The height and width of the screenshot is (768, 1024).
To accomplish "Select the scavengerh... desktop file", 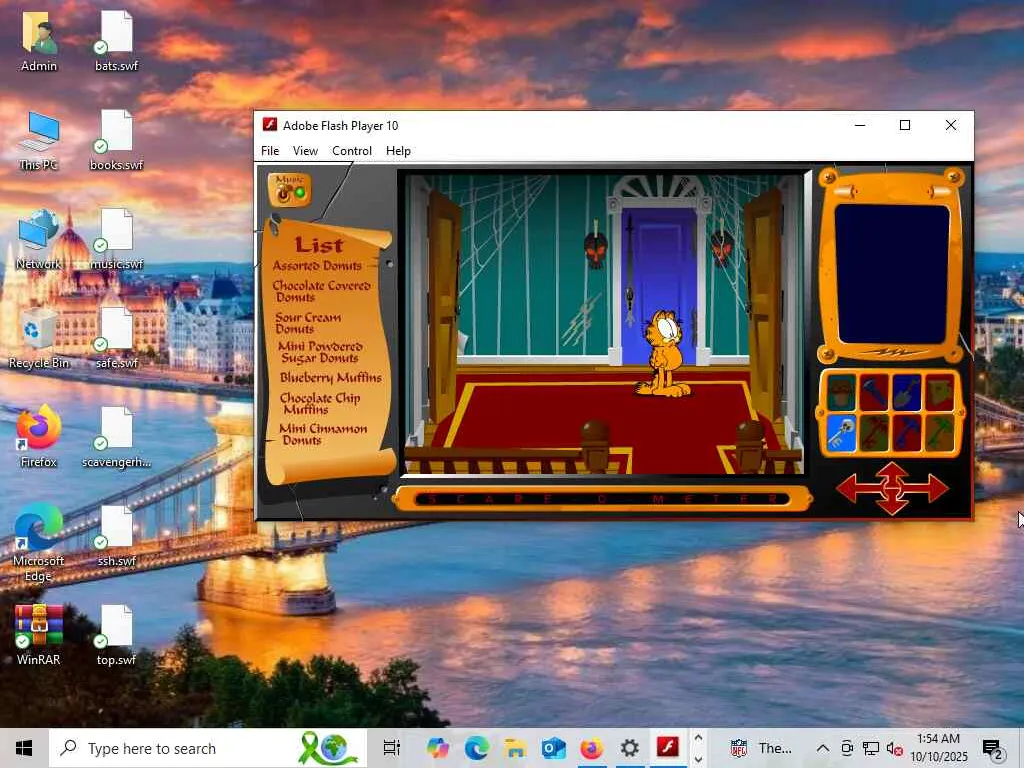I will click(116, 438).
